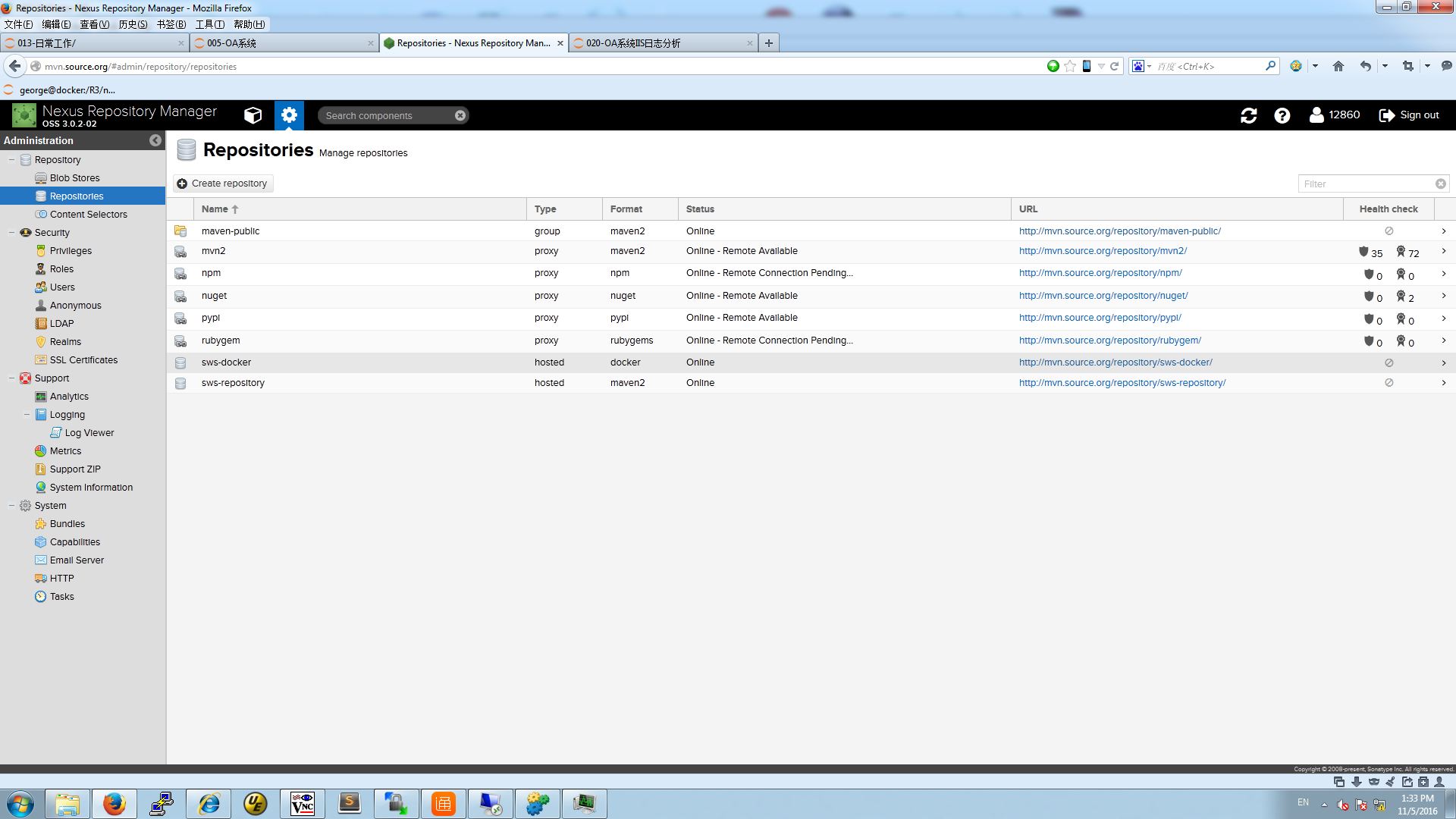Clear the Filter field
This screenshot has width=1456, height=819.
point(1440,184)
